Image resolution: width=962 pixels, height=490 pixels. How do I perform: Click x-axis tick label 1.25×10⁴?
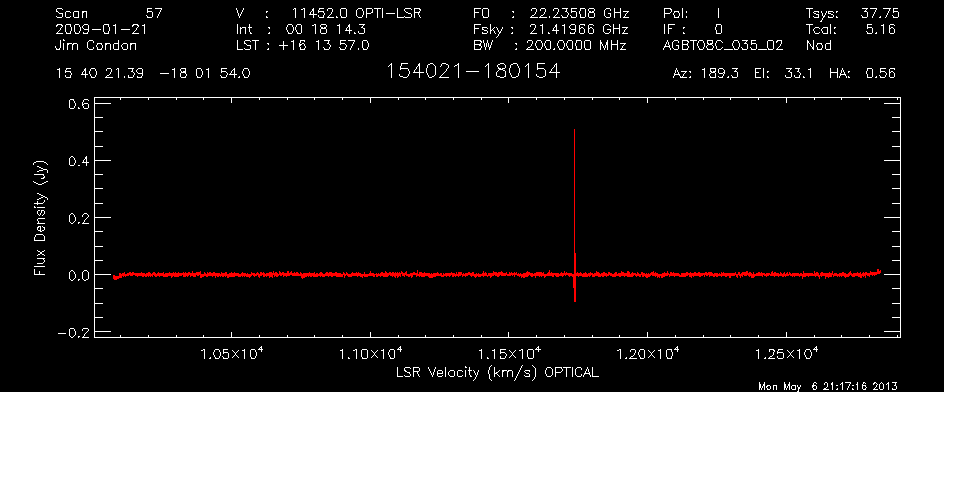[x=787, y=354]
